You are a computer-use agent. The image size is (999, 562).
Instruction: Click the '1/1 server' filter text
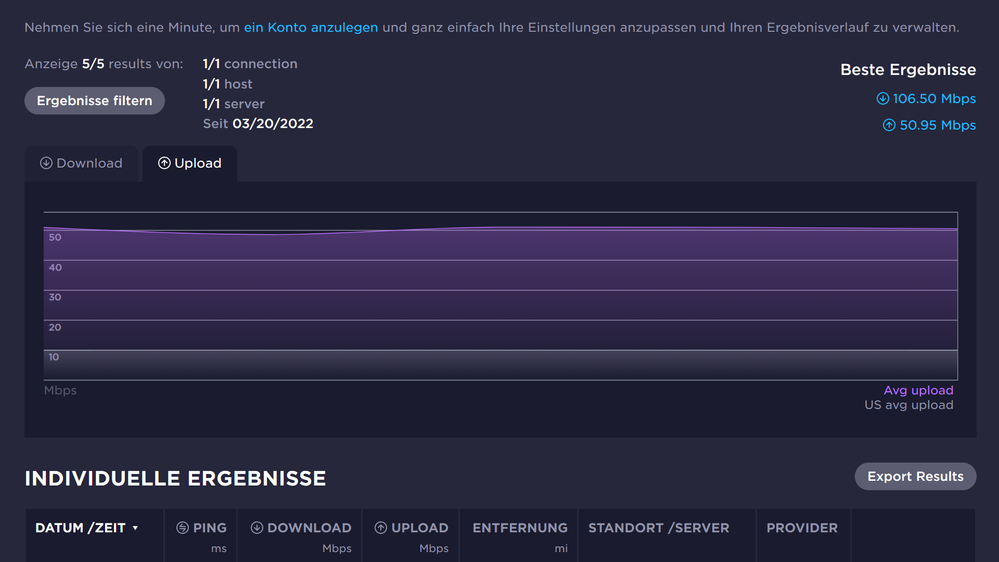pos(233,104)
